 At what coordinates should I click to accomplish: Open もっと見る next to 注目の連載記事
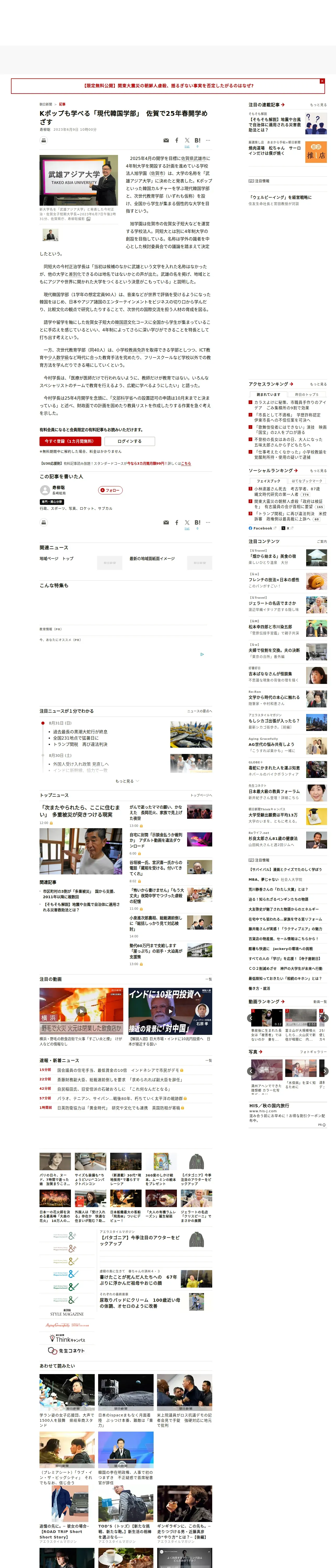point(318,105)
